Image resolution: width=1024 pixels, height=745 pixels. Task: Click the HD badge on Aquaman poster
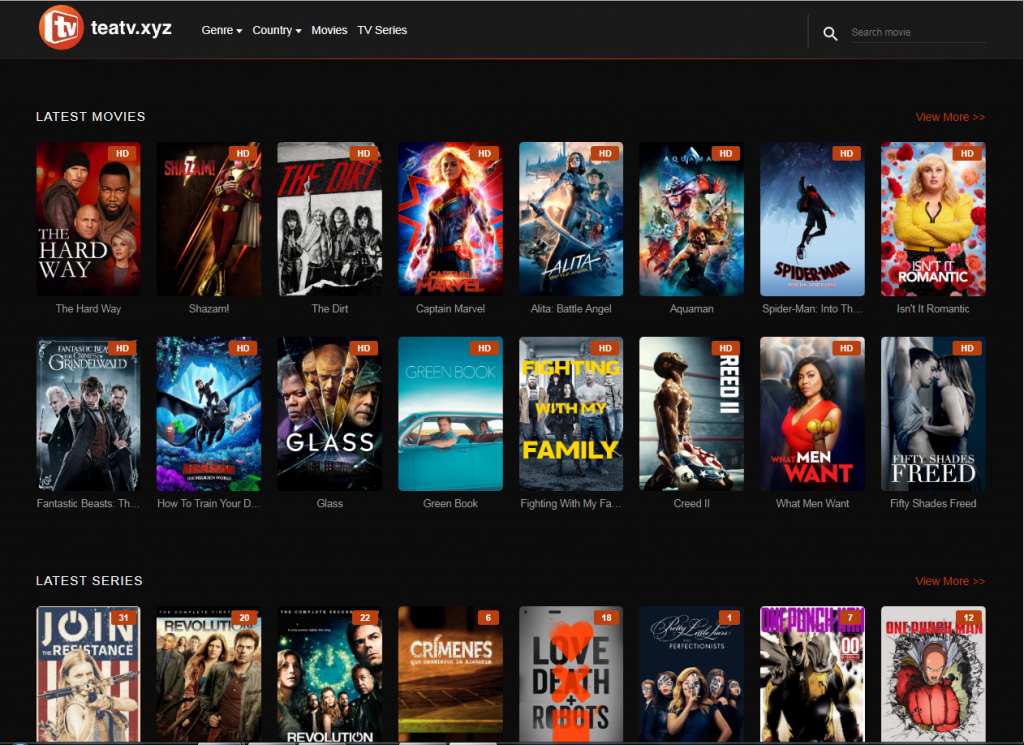pos(726,153)
